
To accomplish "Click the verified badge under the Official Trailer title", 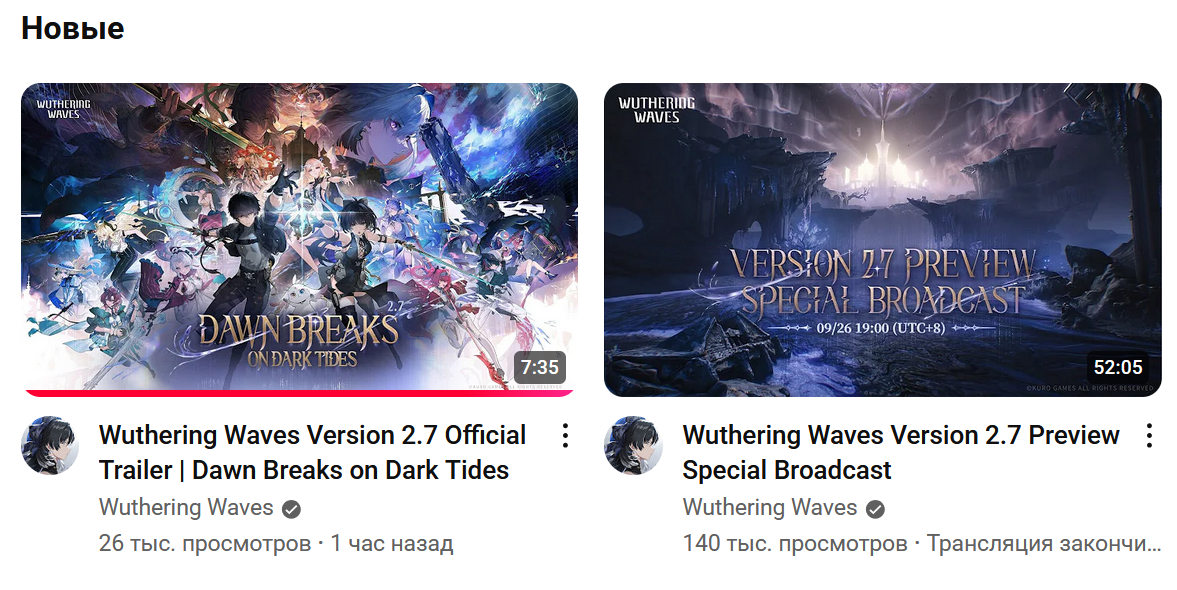I will pos(291,510).
